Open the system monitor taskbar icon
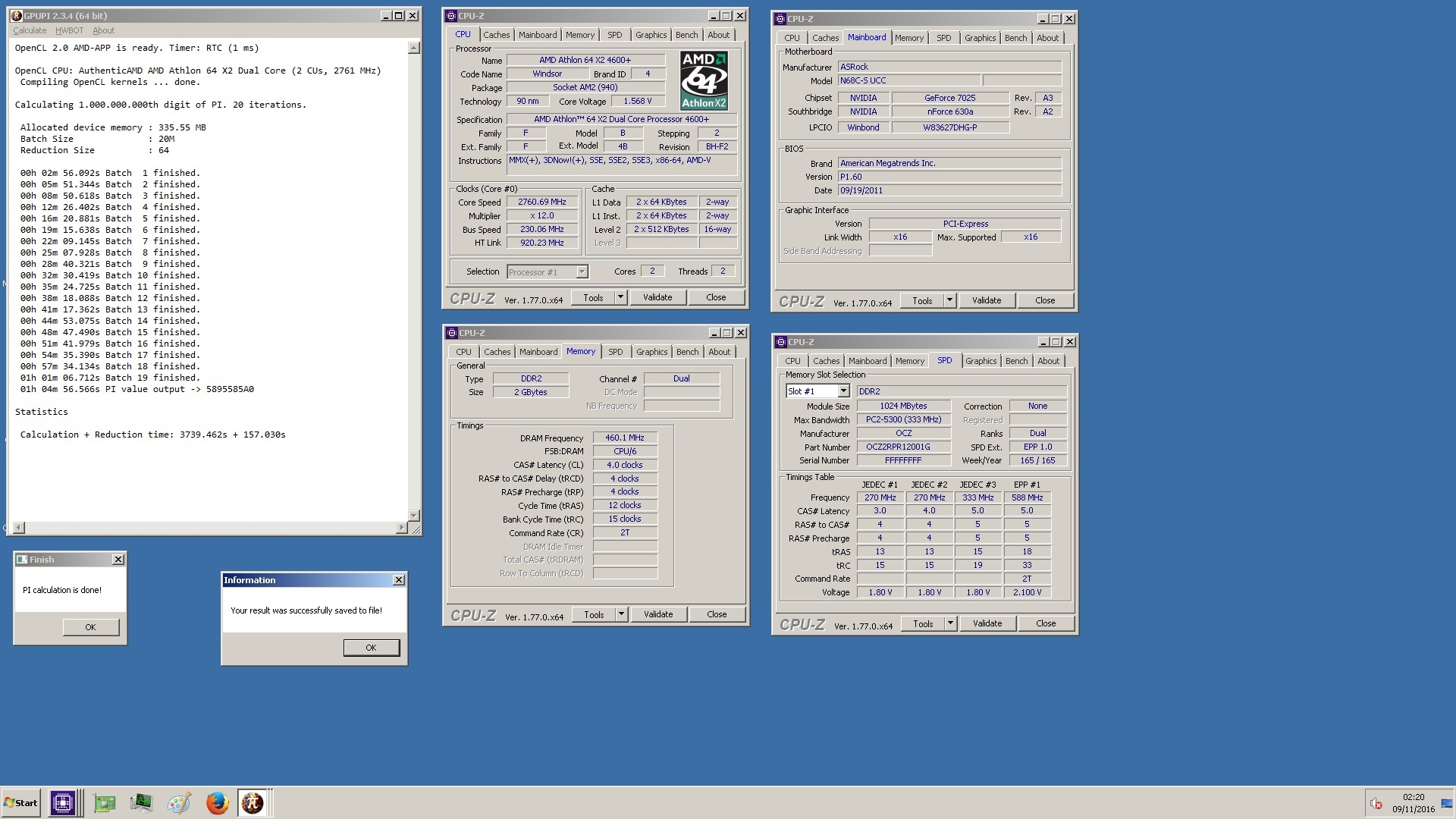The height and width of the screenshot is (819, 1456). [141, 802]
